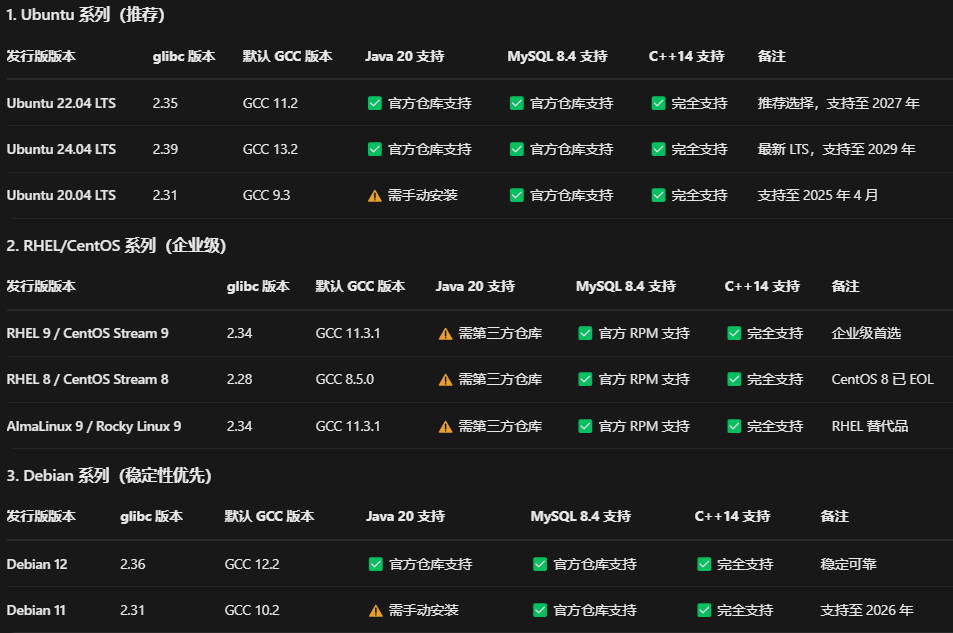
Task: Click the glibc value '2.28'
Action: 239,379
